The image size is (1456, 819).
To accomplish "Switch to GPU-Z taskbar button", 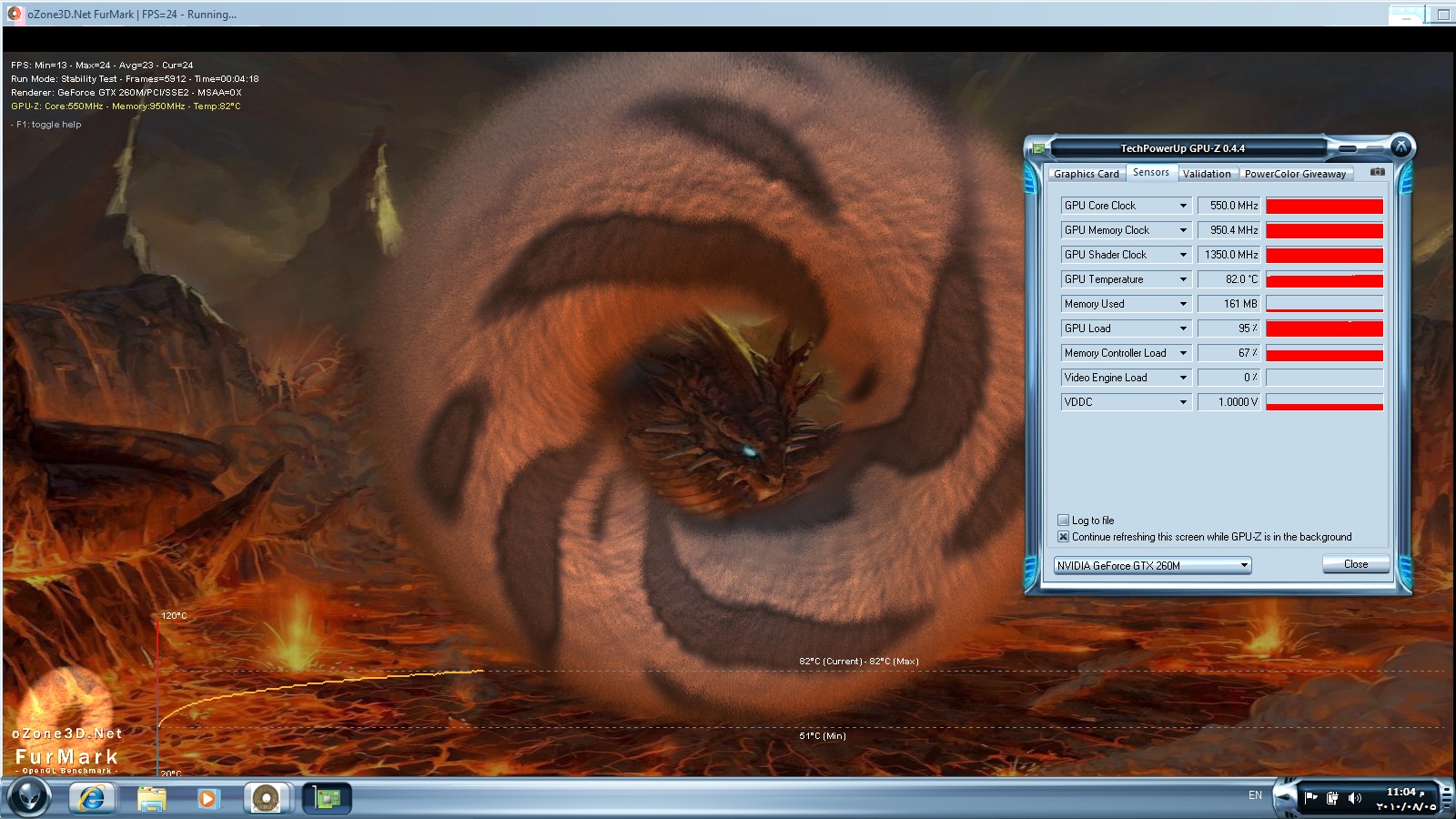I will click(327, 799).
